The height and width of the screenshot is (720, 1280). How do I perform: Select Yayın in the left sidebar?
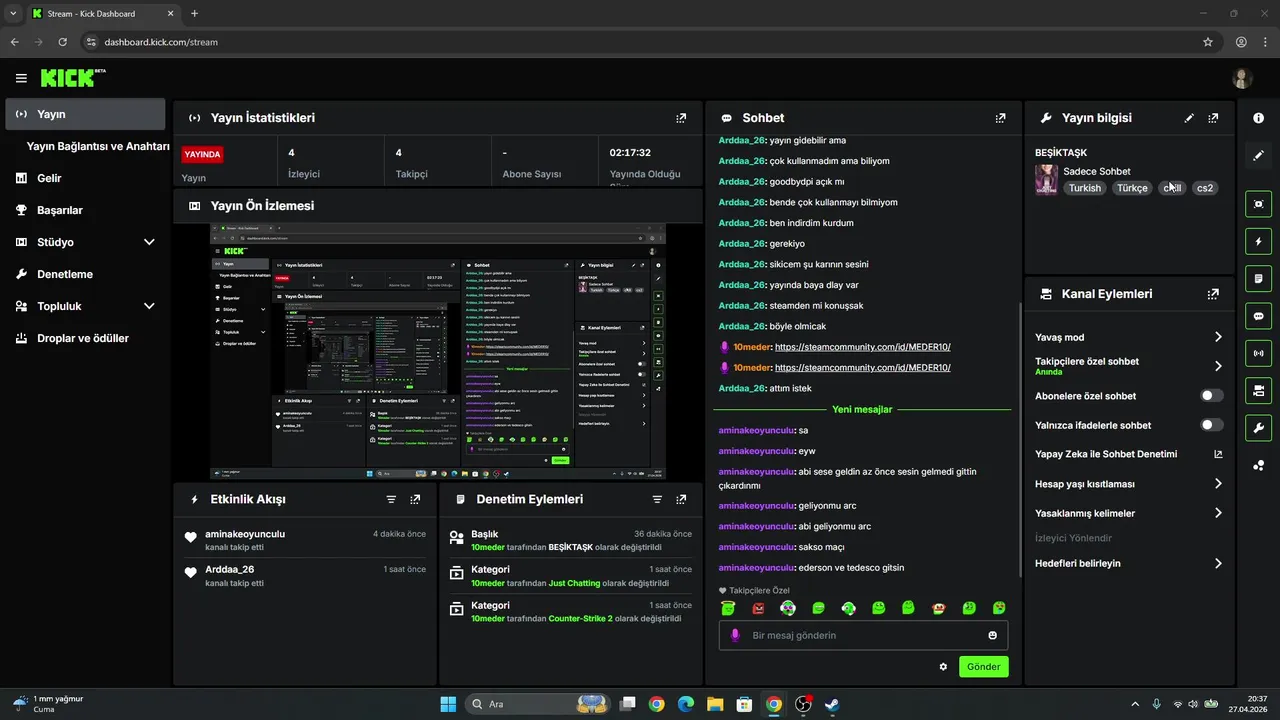tap(85, 114)
